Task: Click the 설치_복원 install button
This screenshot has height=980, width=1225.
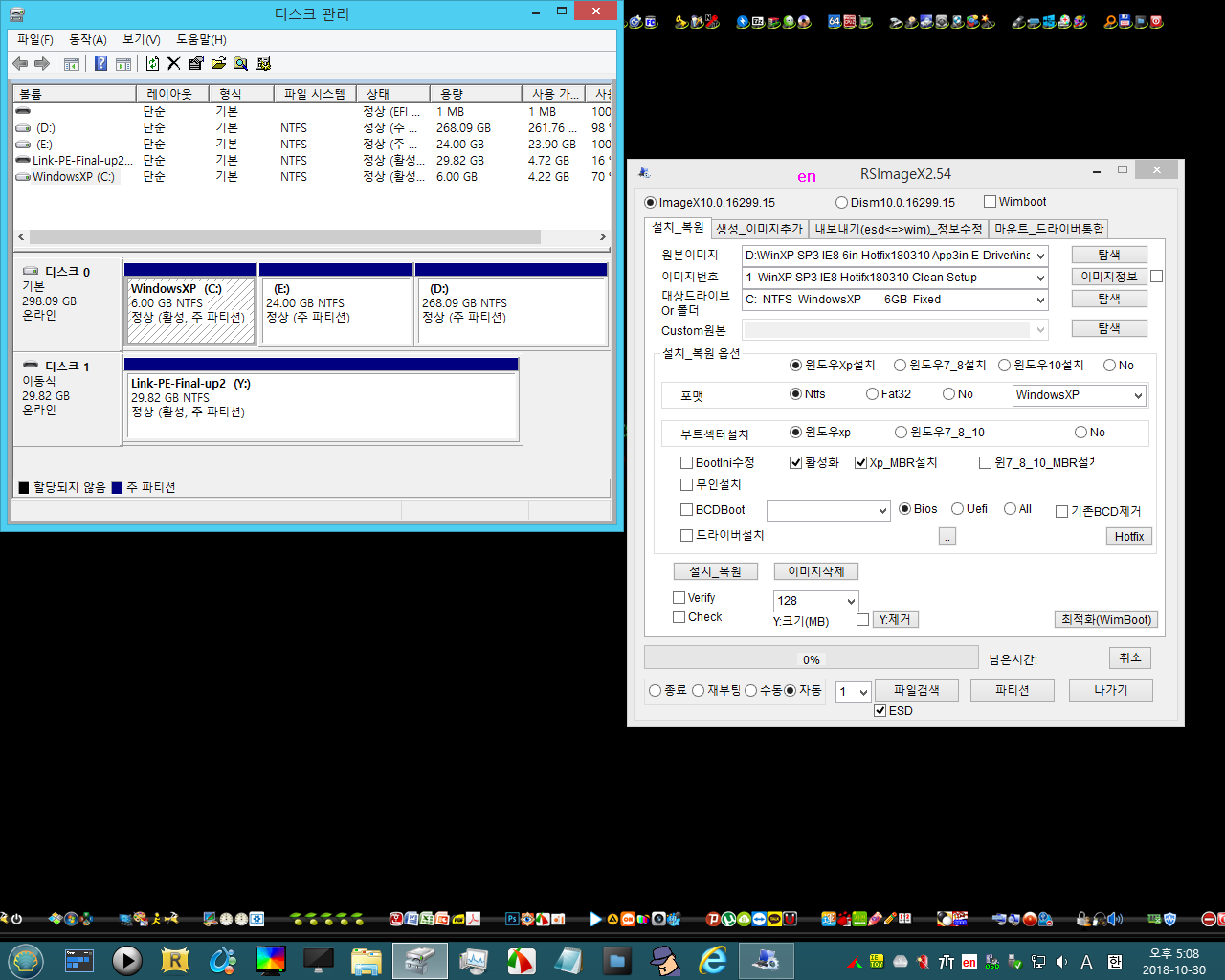Action: click(716, 571)
